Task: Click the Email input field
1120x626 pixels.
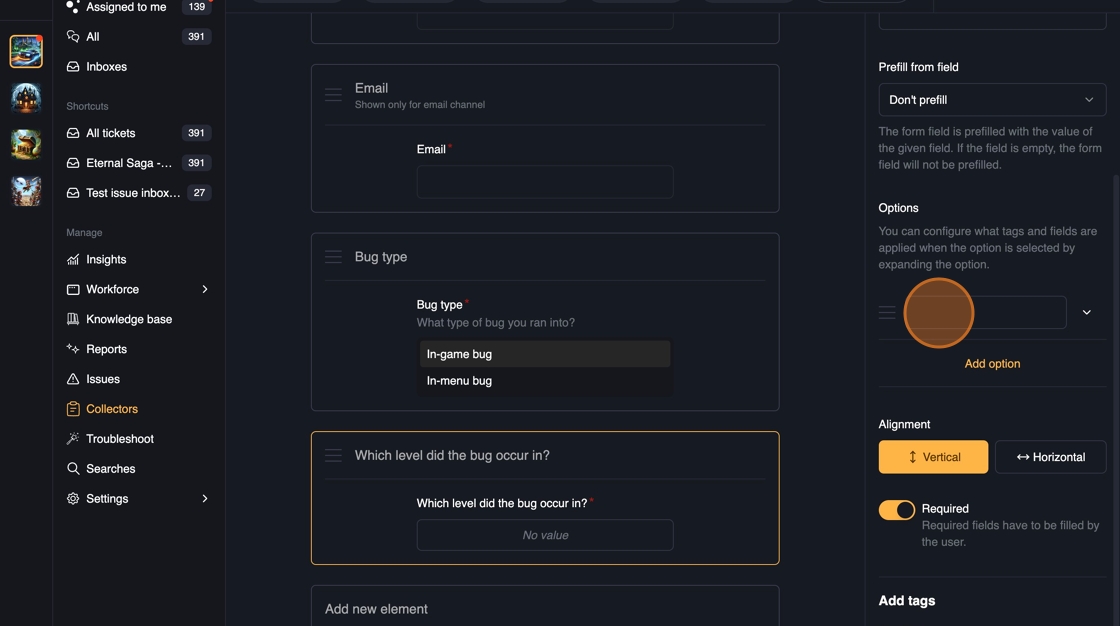Action: tap(545, 182)
